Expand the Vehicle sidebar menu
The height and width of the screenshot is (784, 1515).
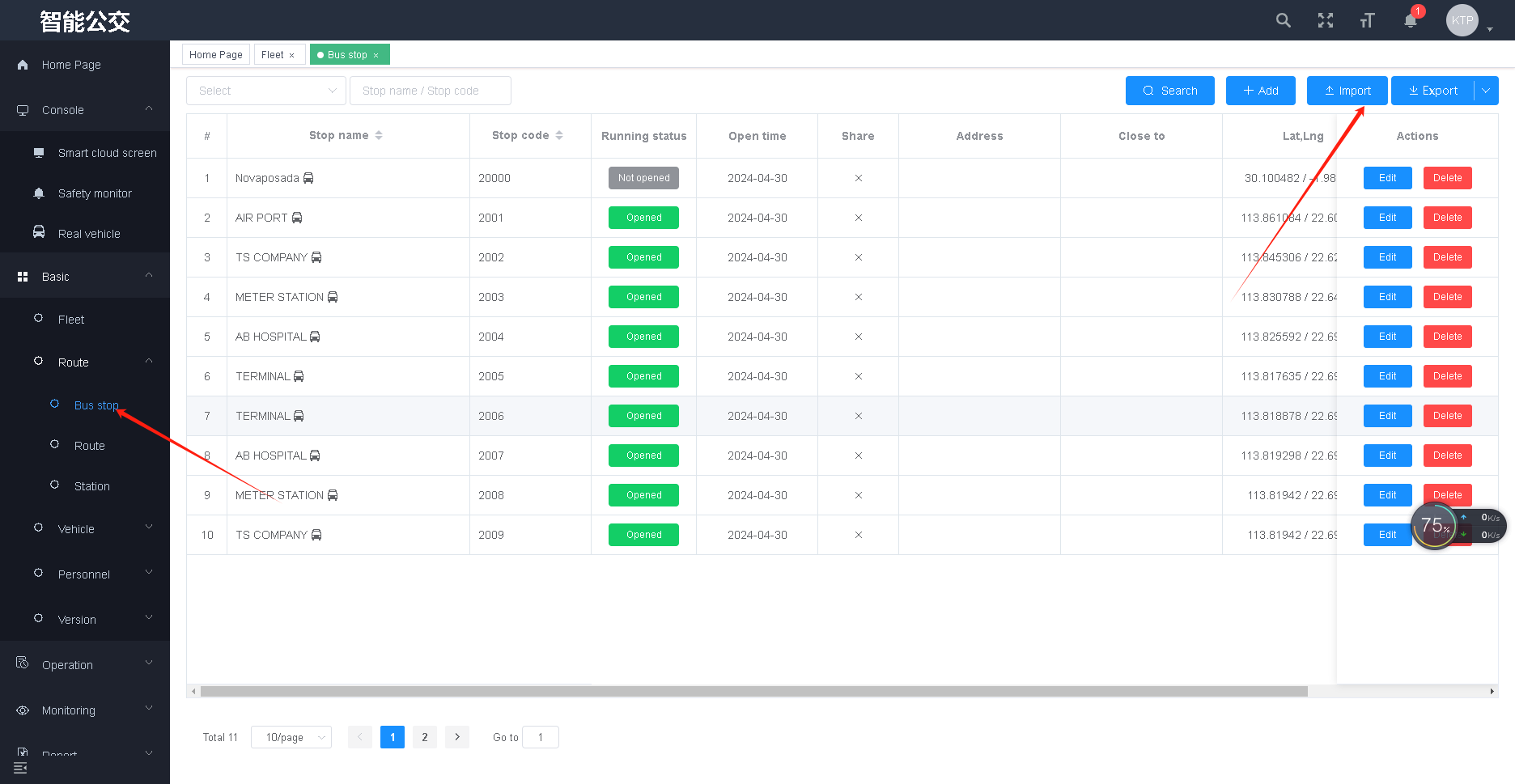click(x=85, y=529)
